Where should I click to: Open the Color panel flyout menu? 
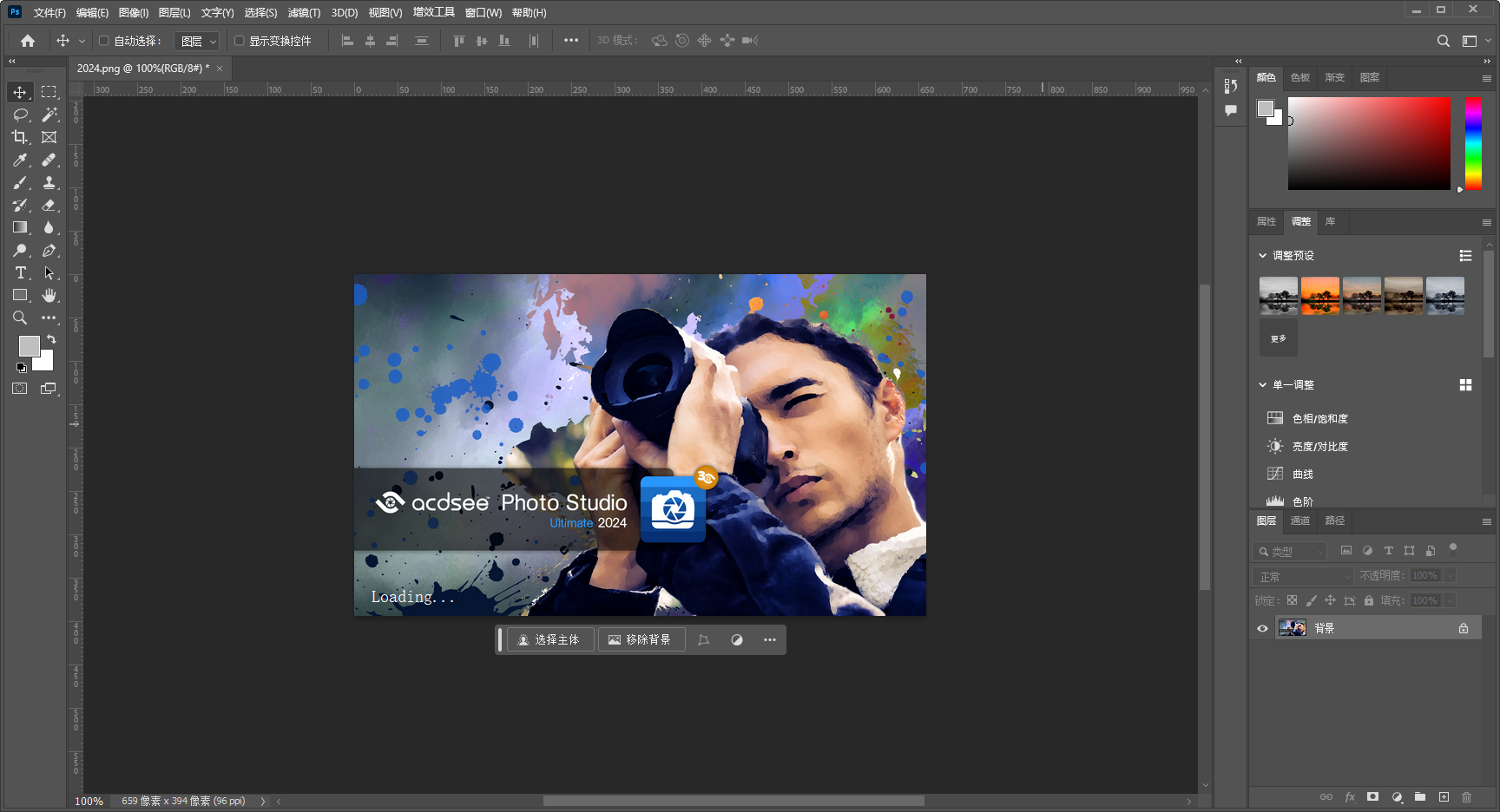(1486, 78)
